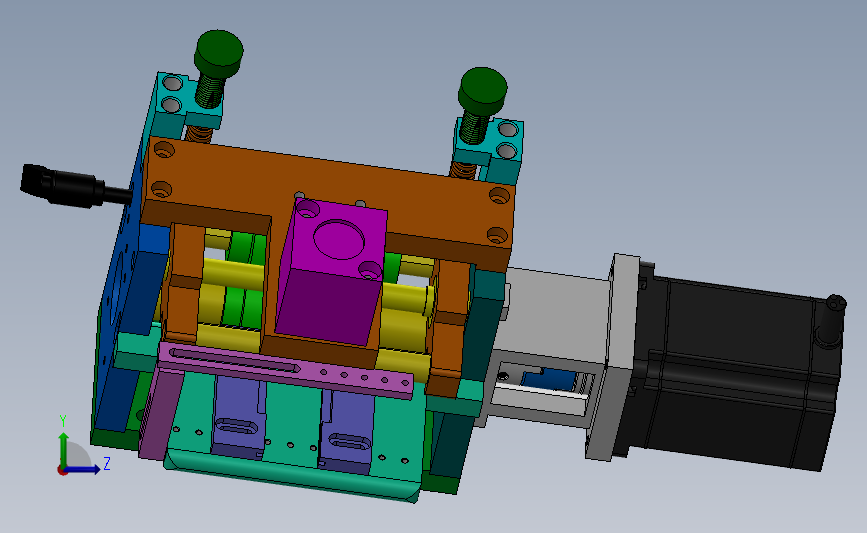Screen dimensions: 867x533
Task: Click the blue Z axis label on triad
Action: (107, 463)
